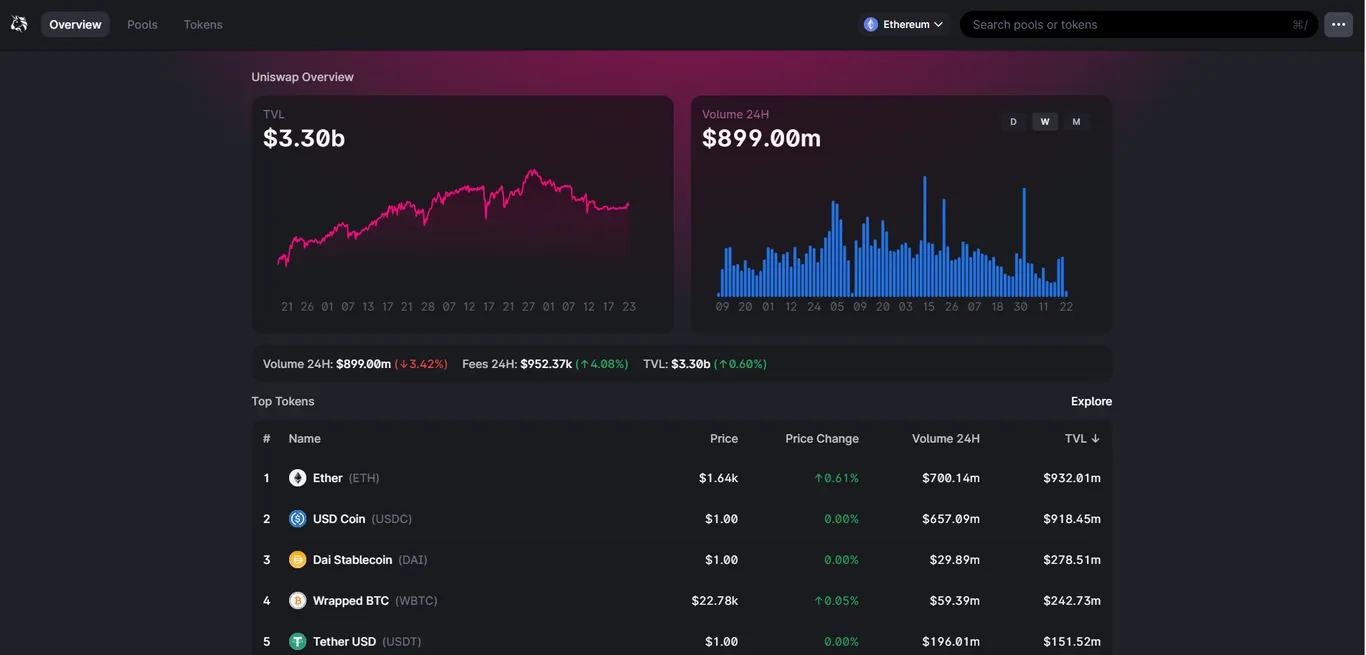1366x655 pixels.
Task: Focus the Search pools or tokens field
Action: 1139,24
